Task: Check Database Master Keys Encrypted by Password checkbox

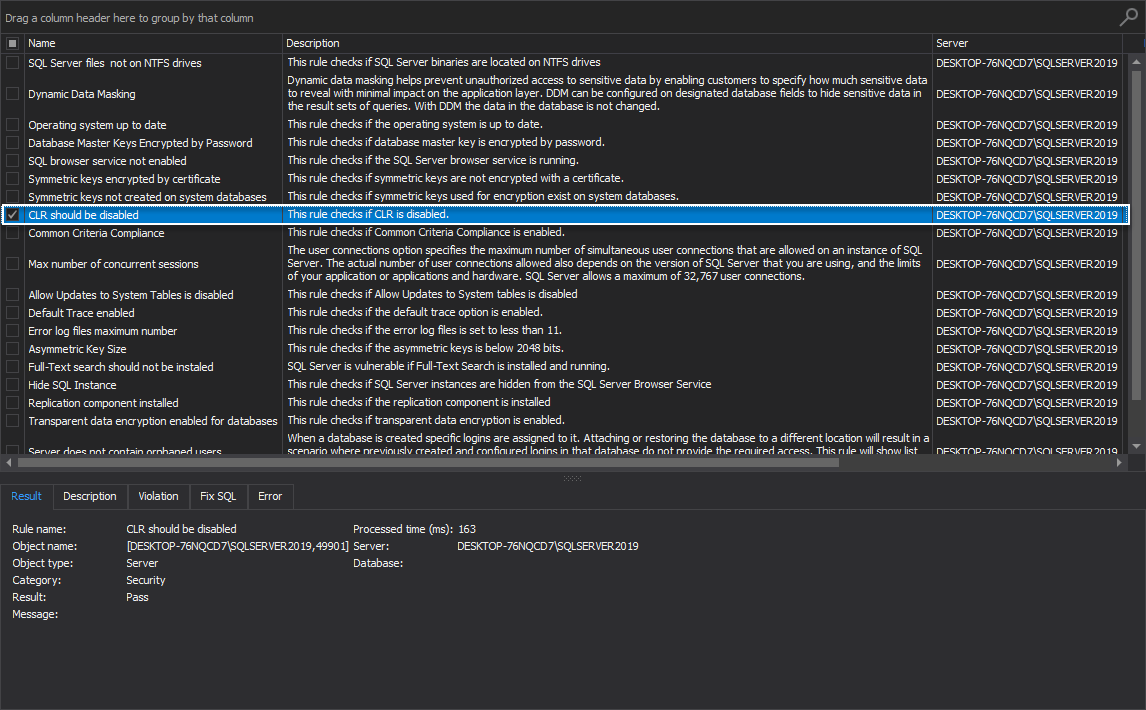Action: pos(12,143)
